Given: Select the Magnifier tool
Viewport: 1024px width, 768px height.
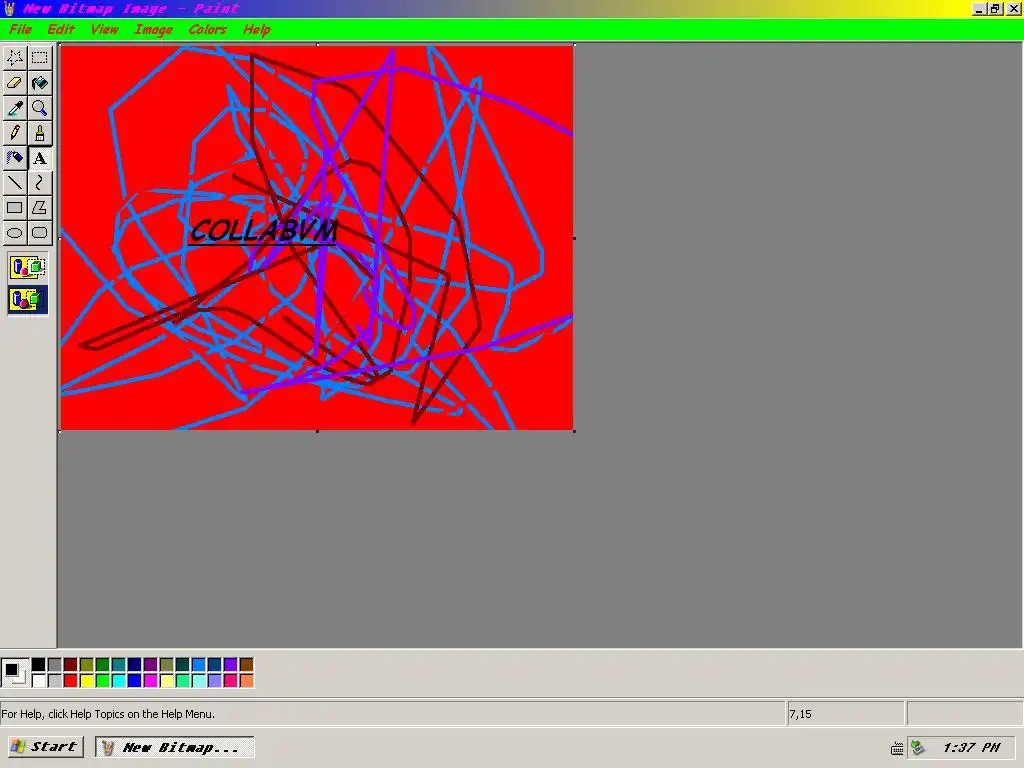Looking at the screenshot, I should 40,108.
